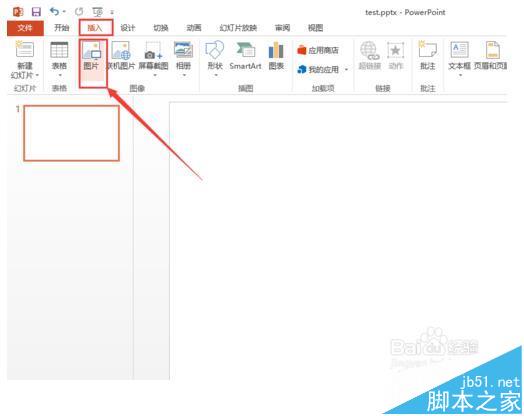Open the 应用商店 Store add-in
The height and width of the screenshot is (416, 524).
click(318, 50)
